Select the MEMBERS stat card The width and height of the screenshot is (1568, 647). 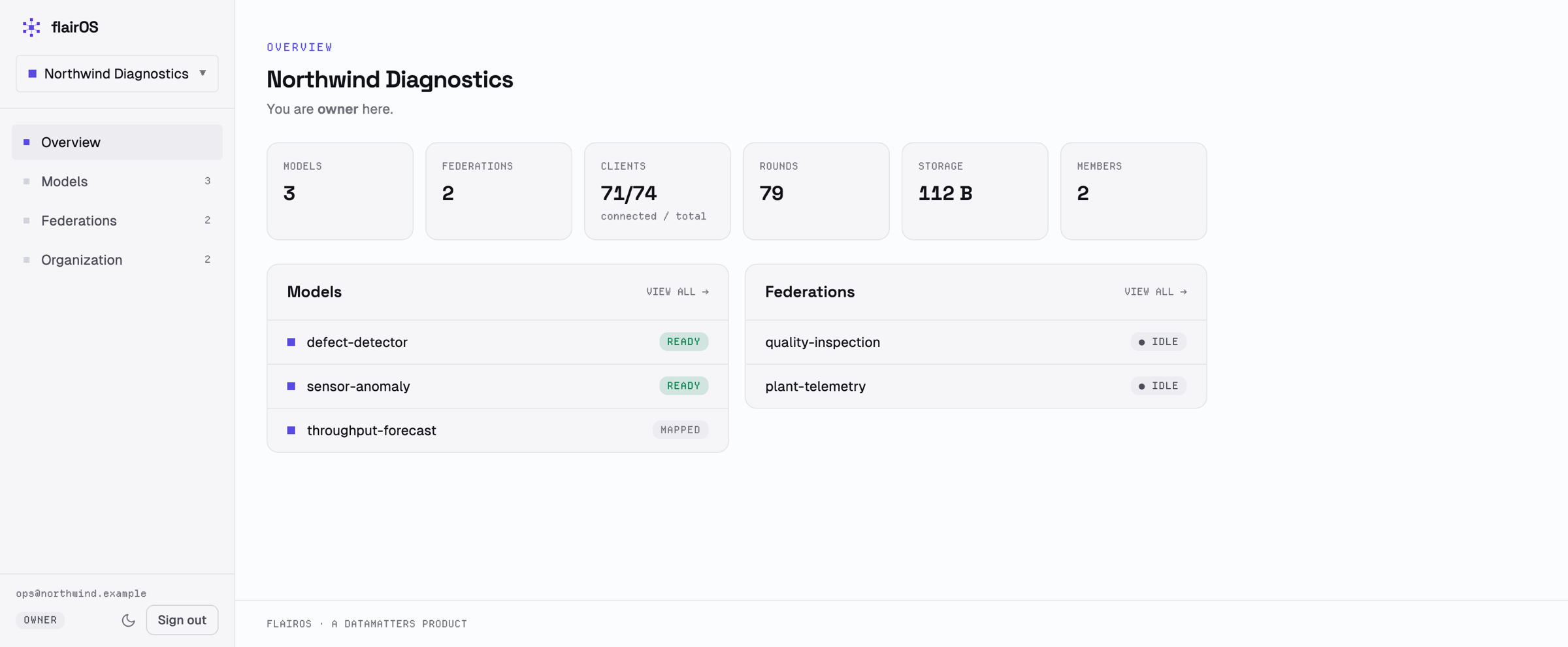pyautogui.click(x=1134, y=191)
